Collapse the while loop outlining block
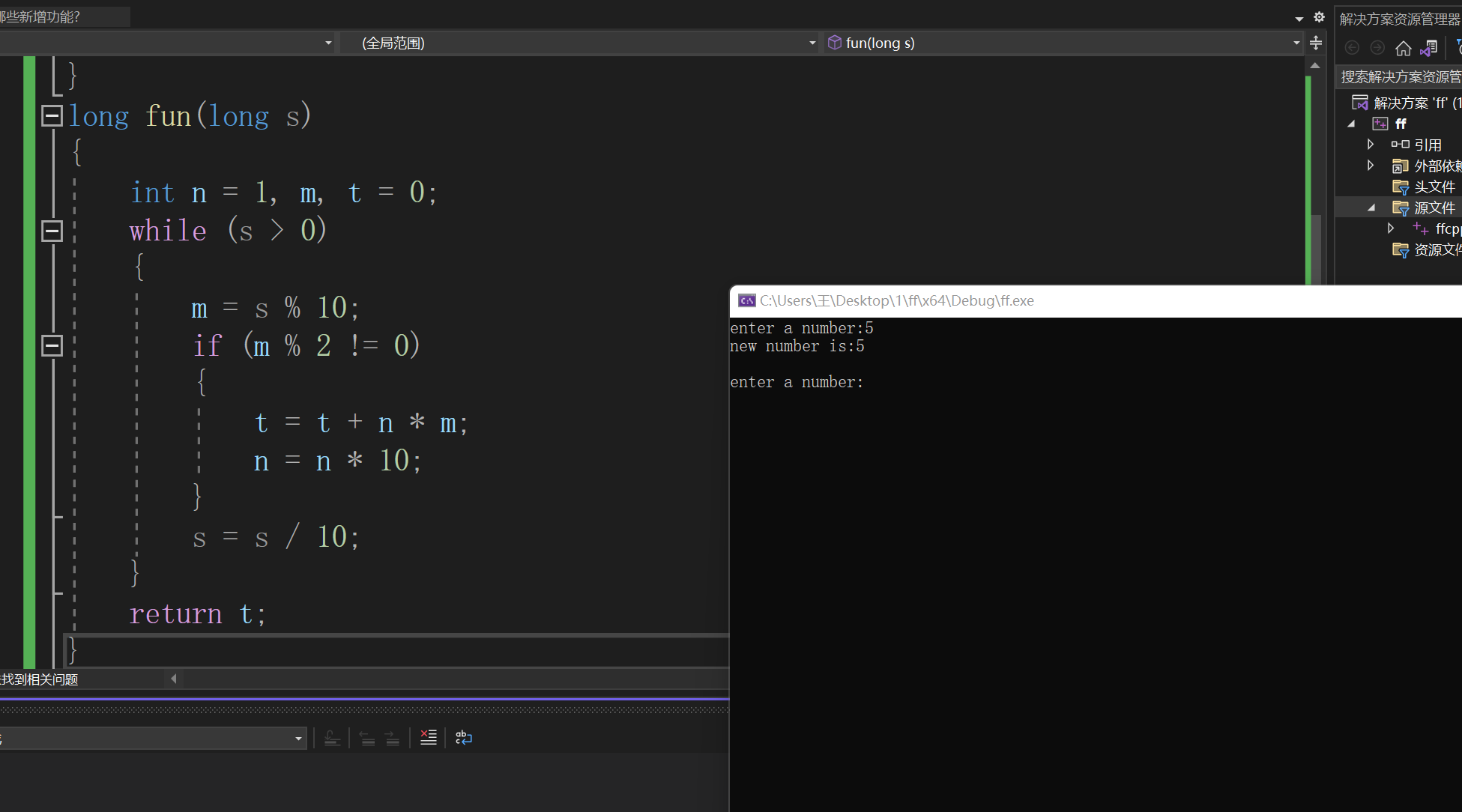 click(52, 231)
